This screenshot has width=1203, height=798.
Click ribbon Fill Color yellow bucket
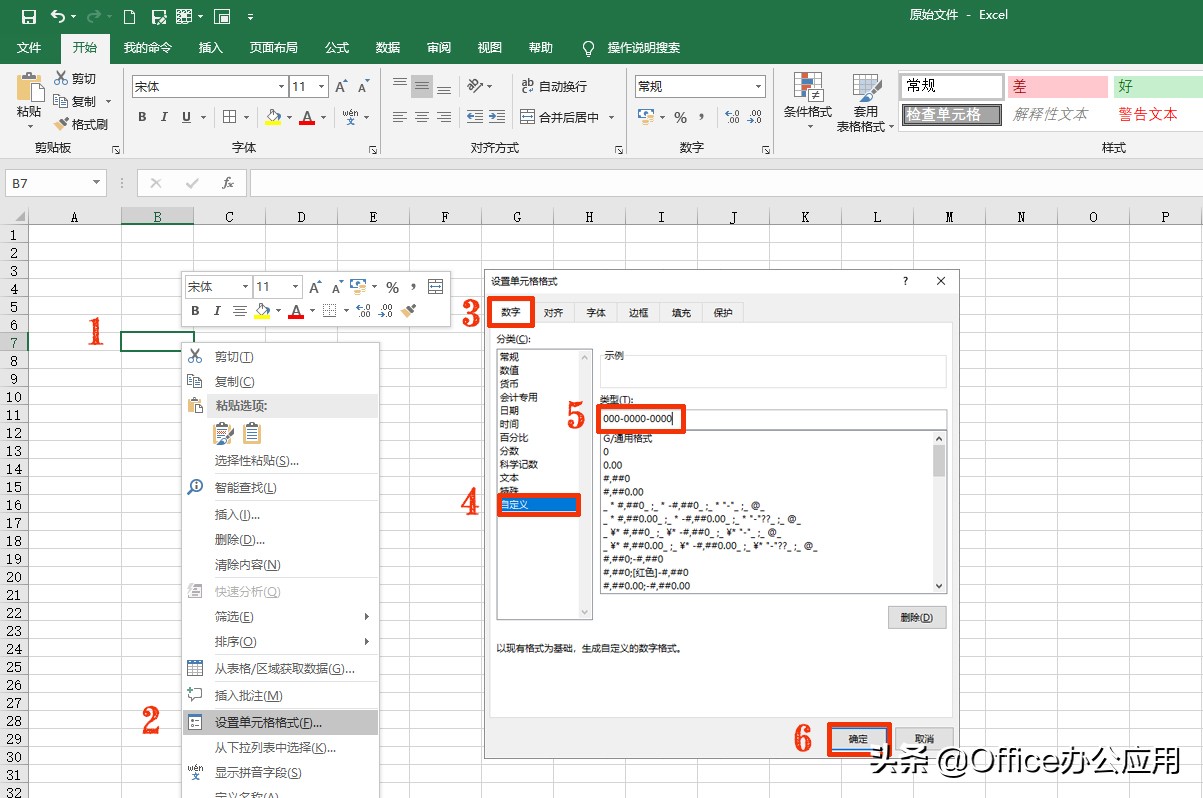[x=273, y=117]
